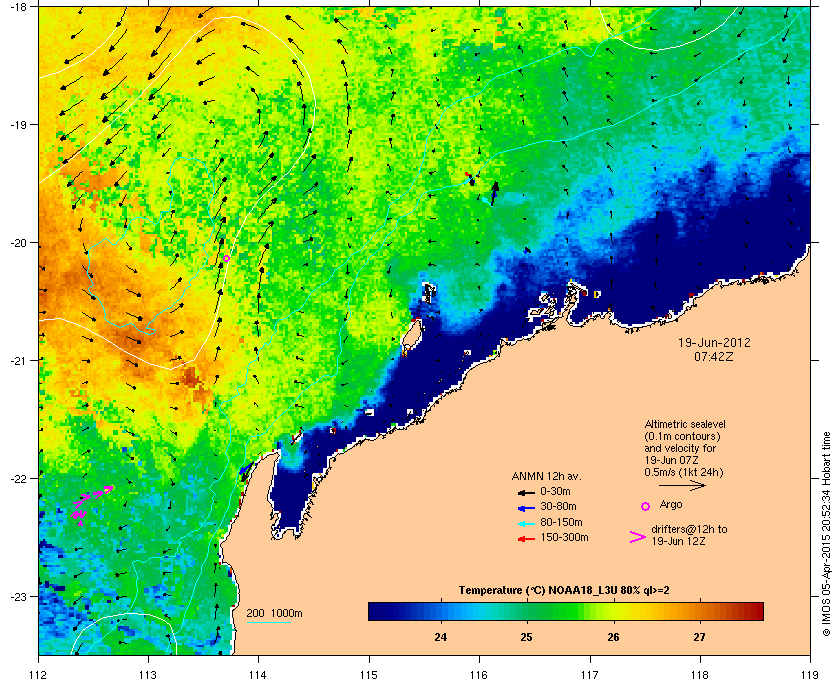The height and width of the screenshot is (680, 840).
Task: Click the 25 degree colorbar label
Action: click(x=527, y=637)
